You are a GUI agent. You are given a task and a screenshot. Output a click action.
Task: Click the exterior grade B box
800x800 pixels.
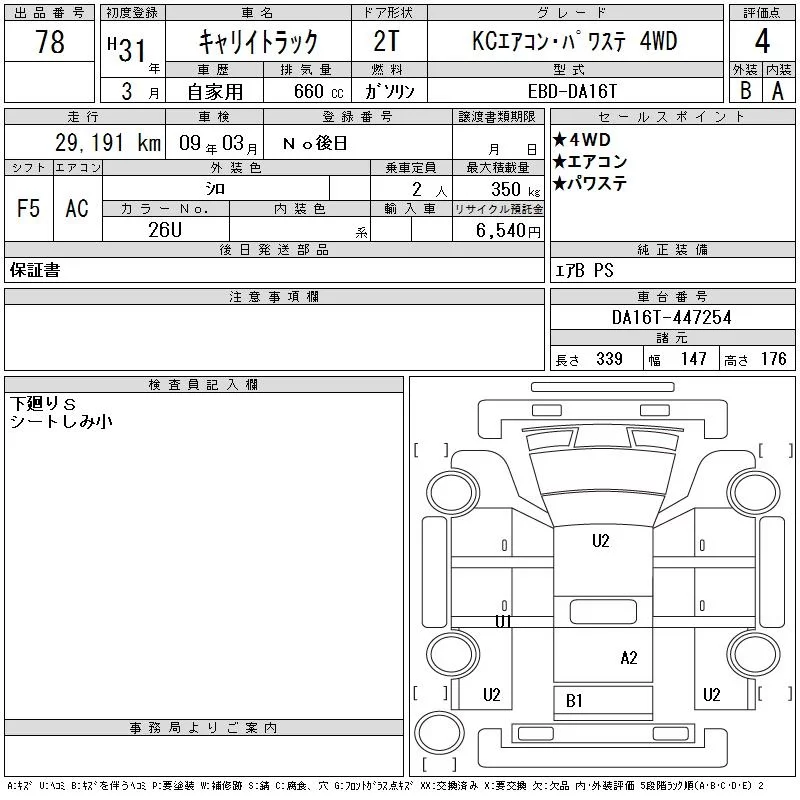point(745,91)
